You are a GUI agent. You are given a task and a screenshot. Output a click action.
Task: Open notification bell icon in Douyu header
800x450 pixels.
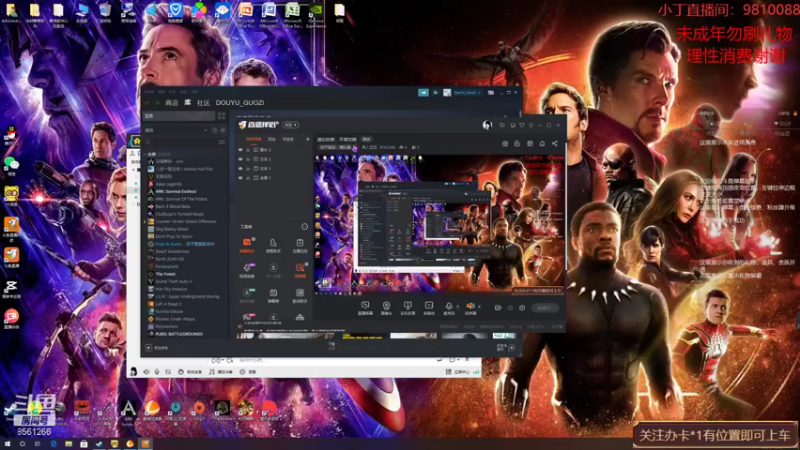pos(542,144)
